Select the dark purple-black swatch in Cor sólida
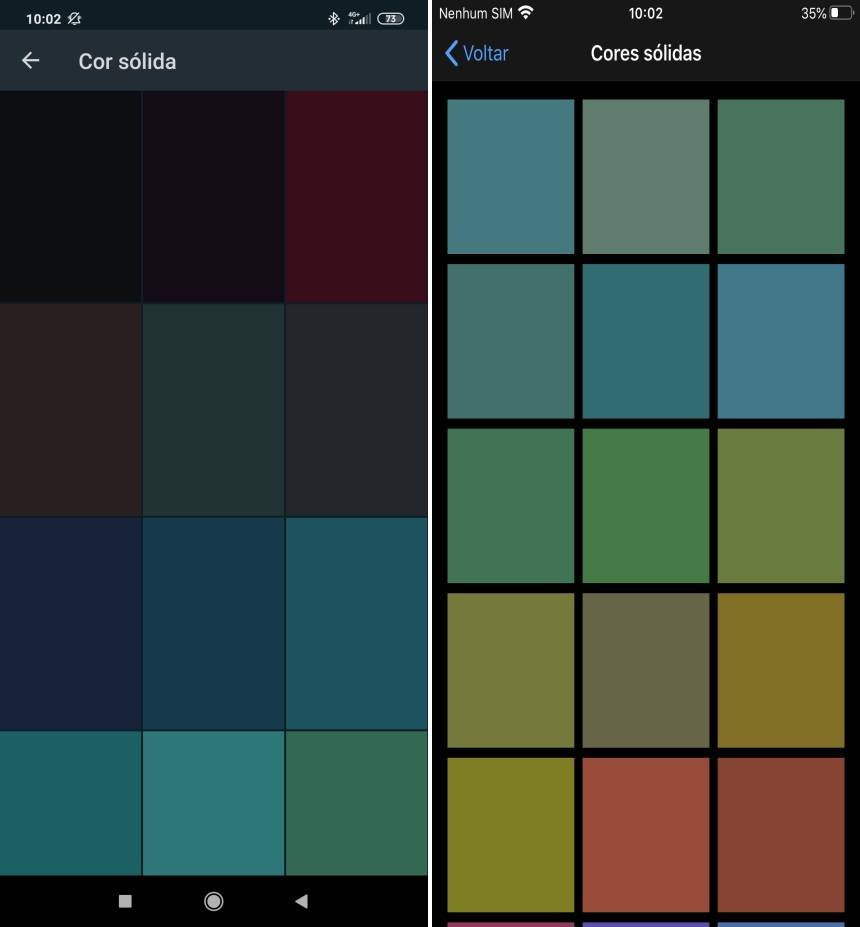This screenshot has height=927, width=860. pyautogui.click(x=213, y=197)
